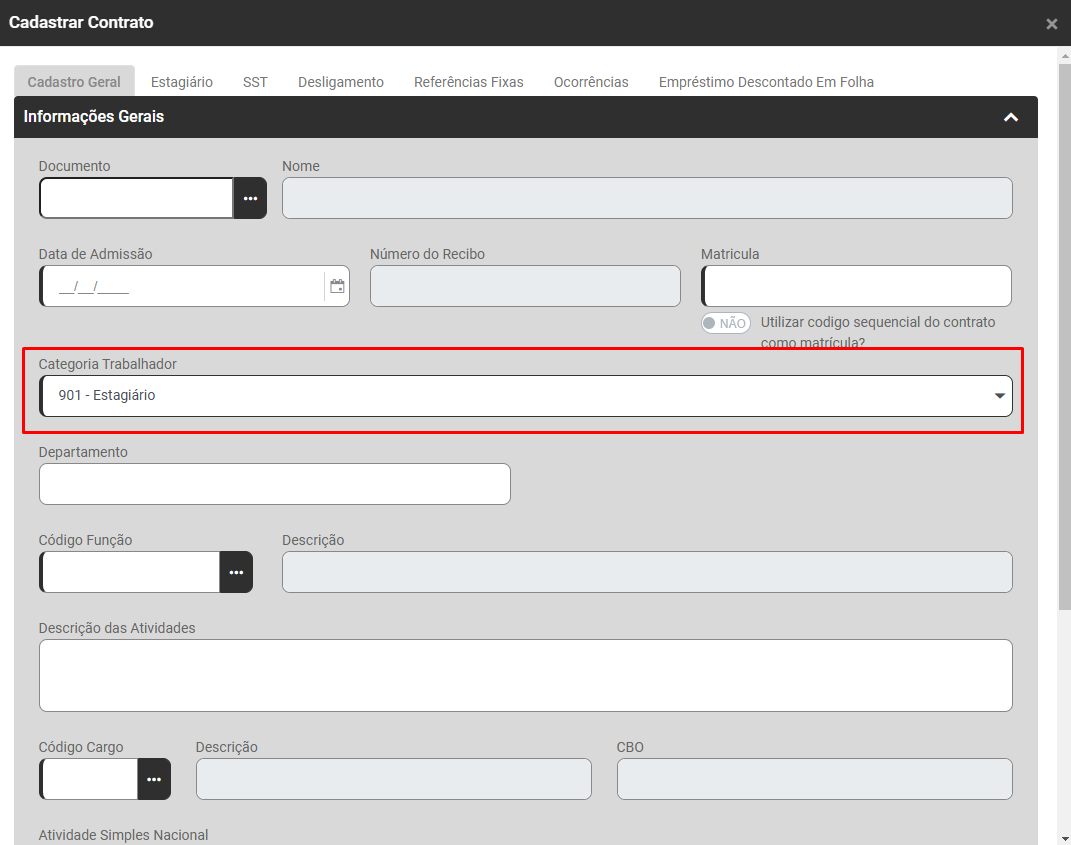Viewport: 1071px width, 845px height.
Task: Select the Cadastro Geral tab
Action: point(74,82)
